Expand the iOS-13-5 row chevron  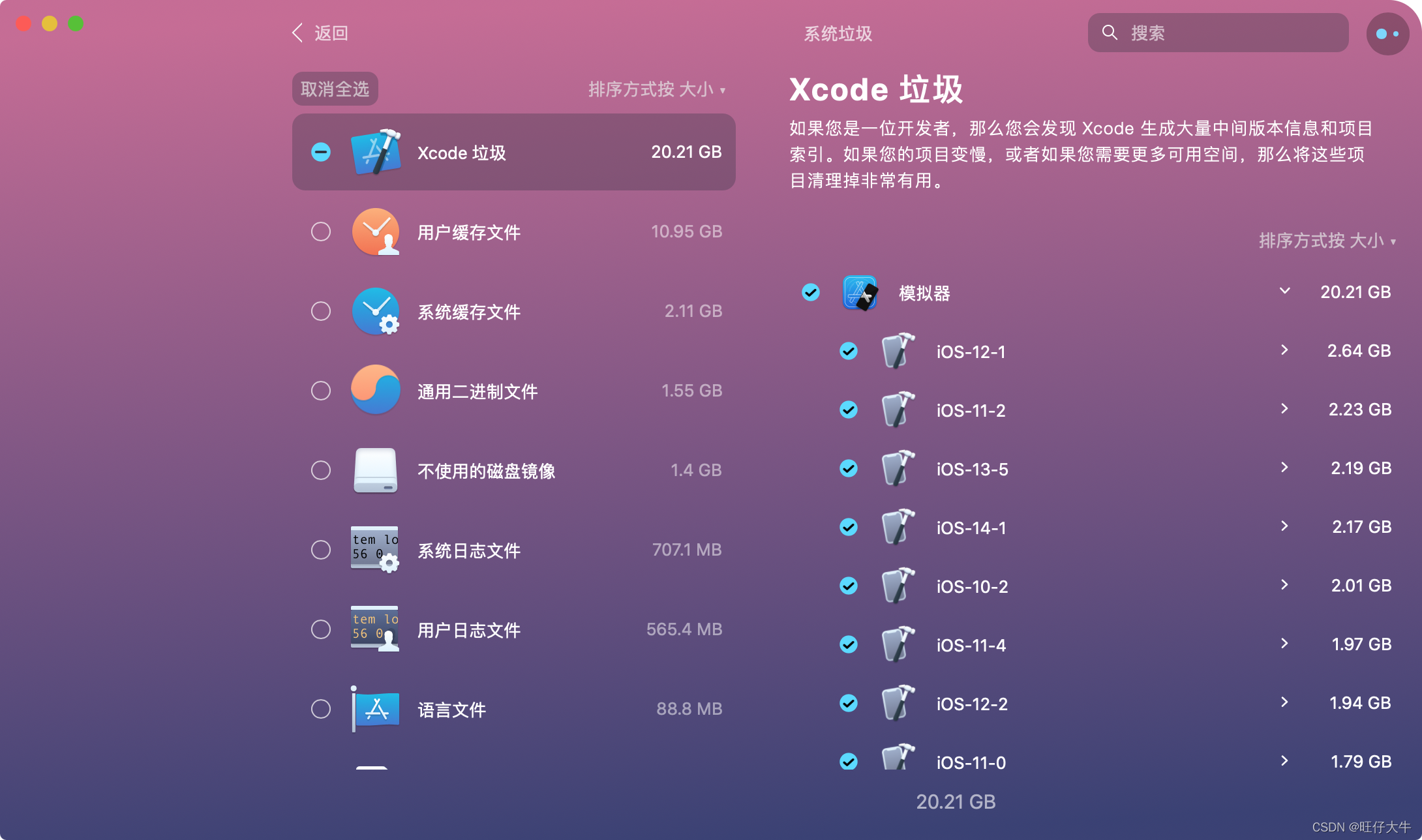coord(1284,467)
